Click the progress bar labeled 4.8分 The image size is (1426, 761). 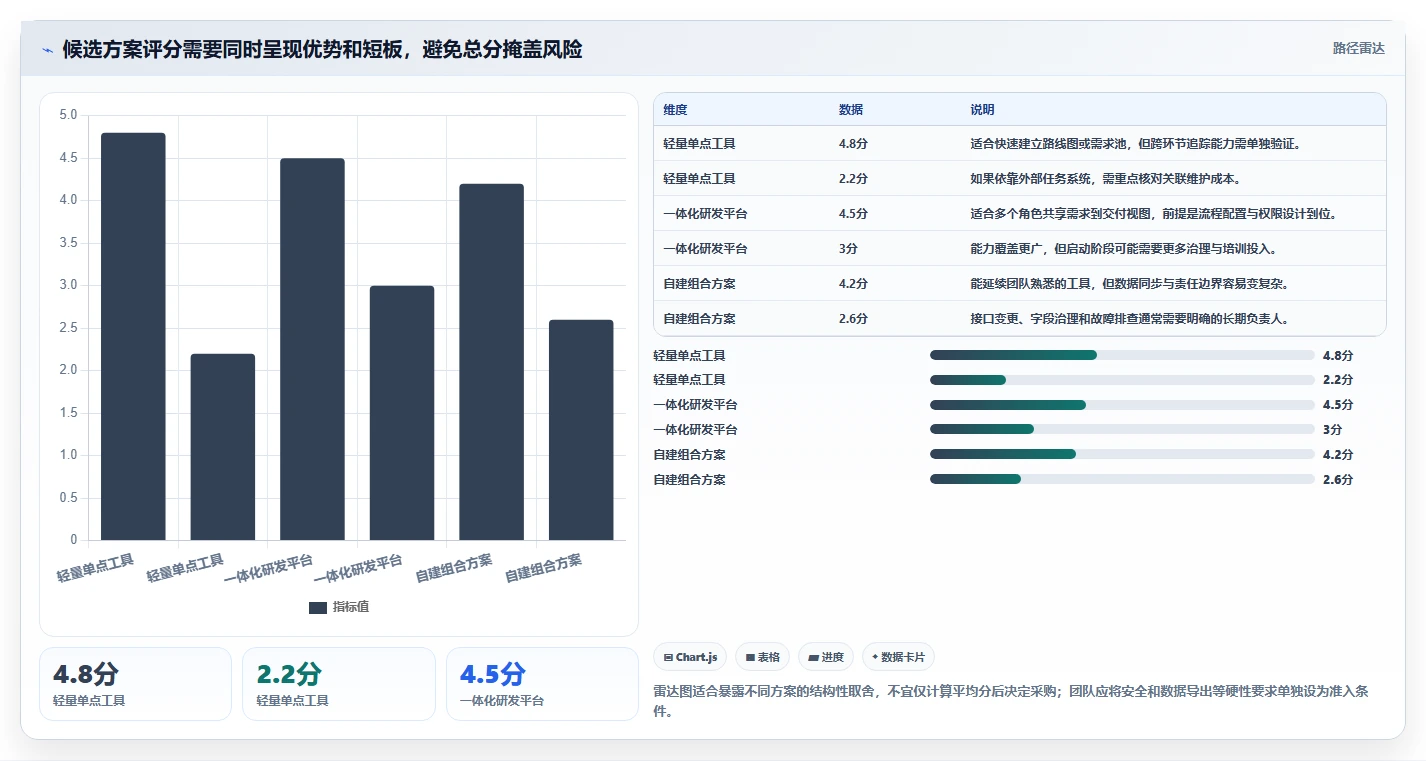(x=1122, y=355)
